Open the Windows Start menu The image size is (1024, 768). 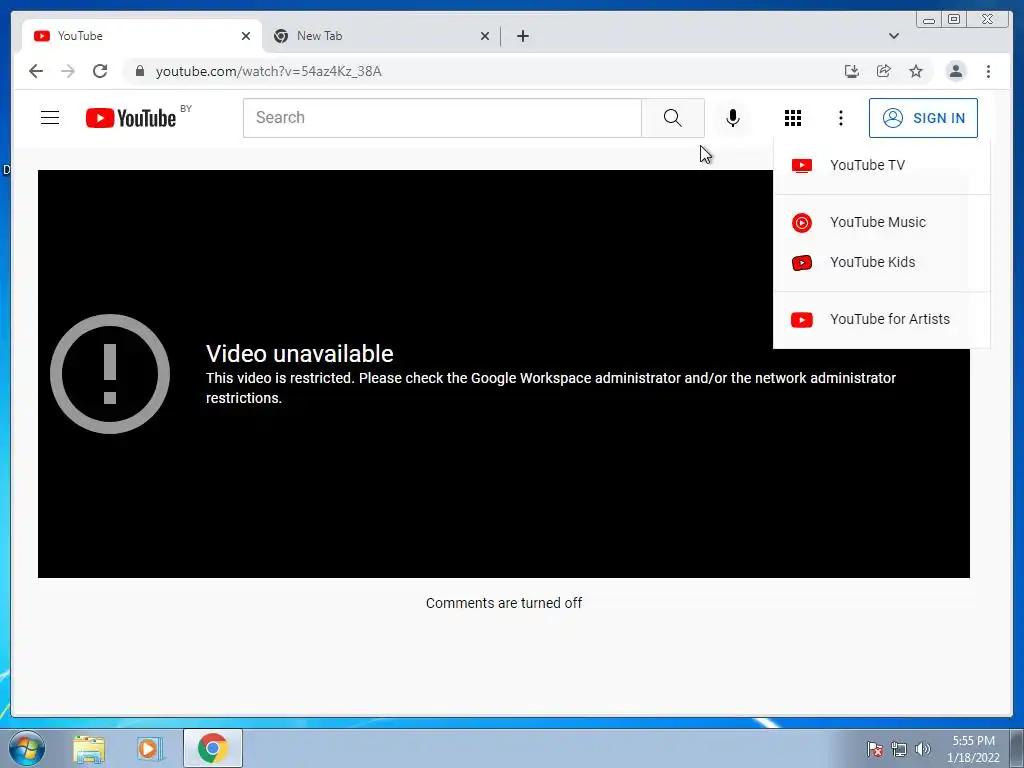(27, 748)
